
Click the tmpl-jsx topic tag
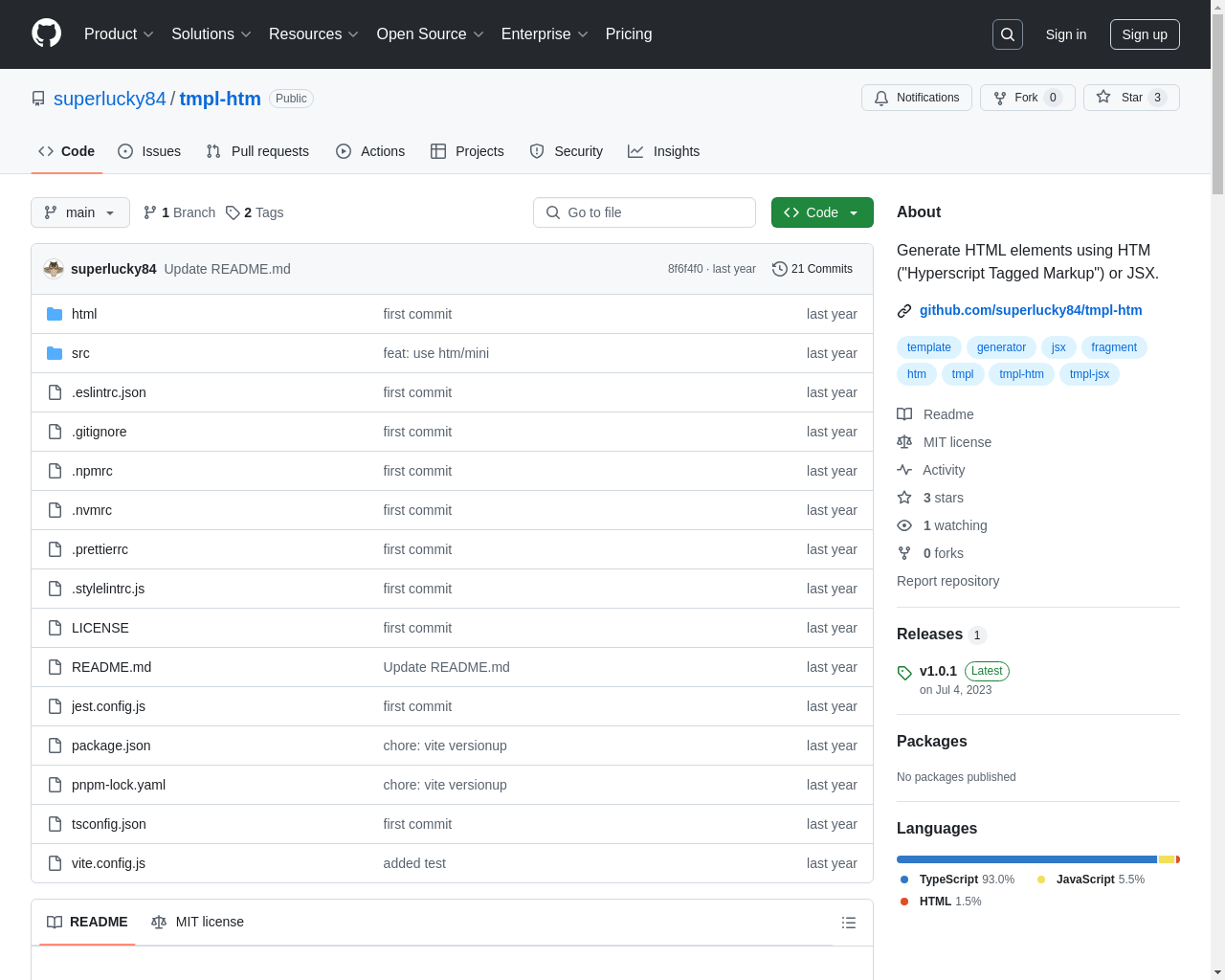[x=1089, y=374]
